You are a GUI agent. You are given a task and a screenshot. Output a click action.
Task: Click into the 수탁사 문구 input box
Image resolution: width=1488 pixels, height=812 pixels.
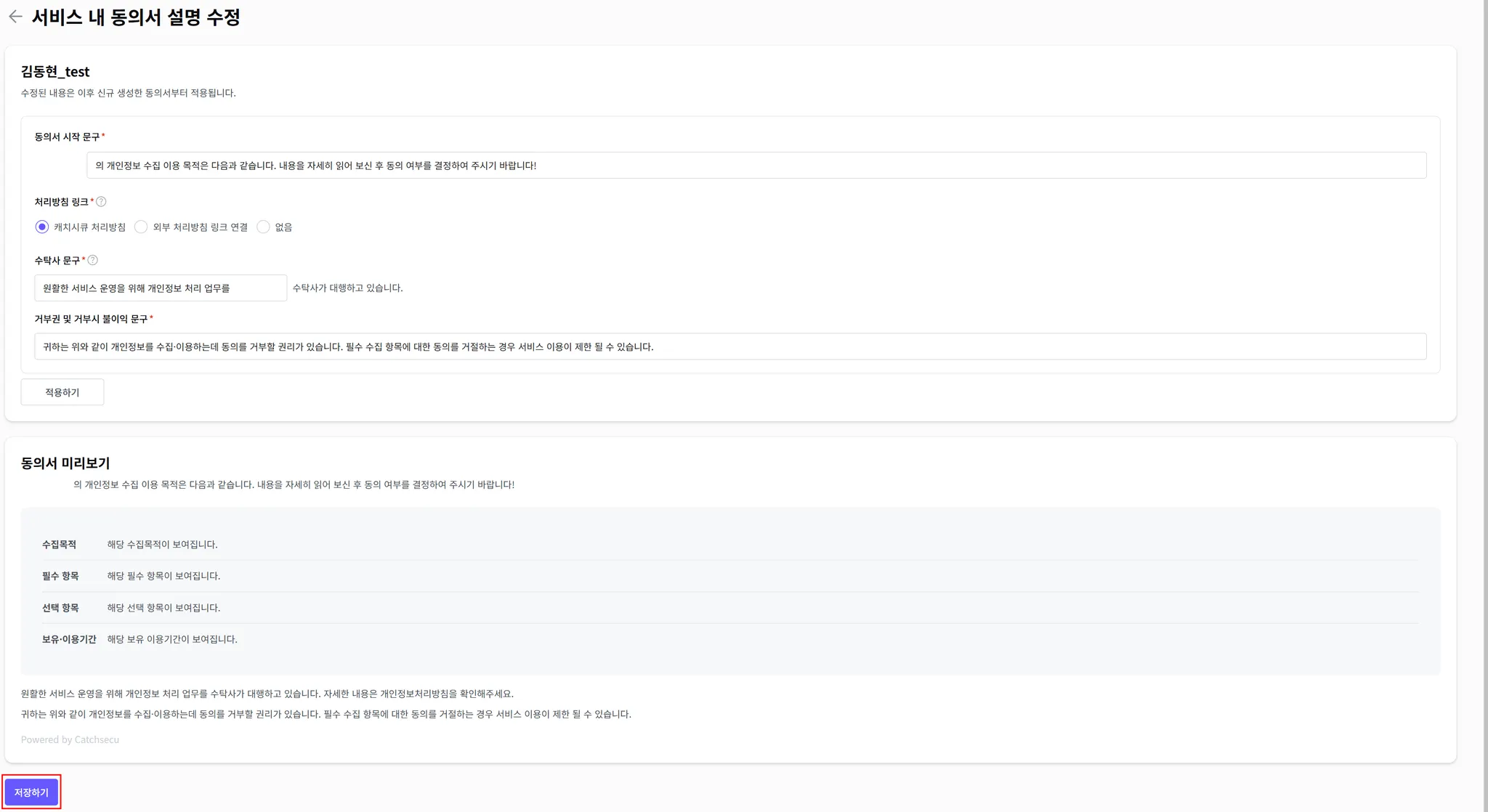click(160, 288)
